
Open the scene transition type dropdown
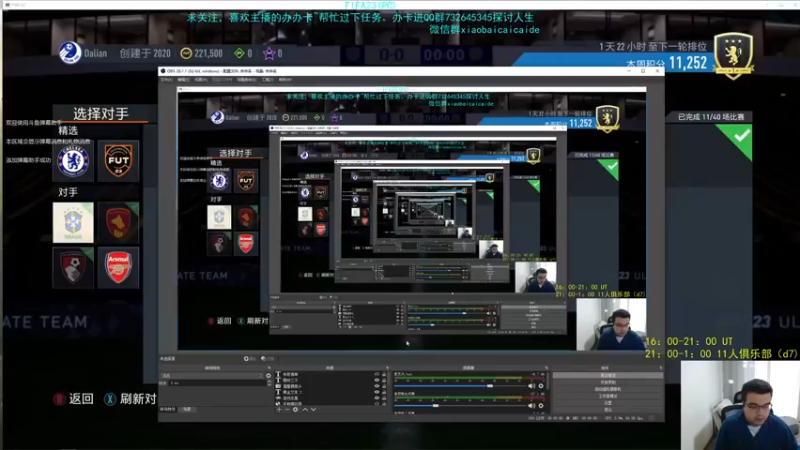212,376
